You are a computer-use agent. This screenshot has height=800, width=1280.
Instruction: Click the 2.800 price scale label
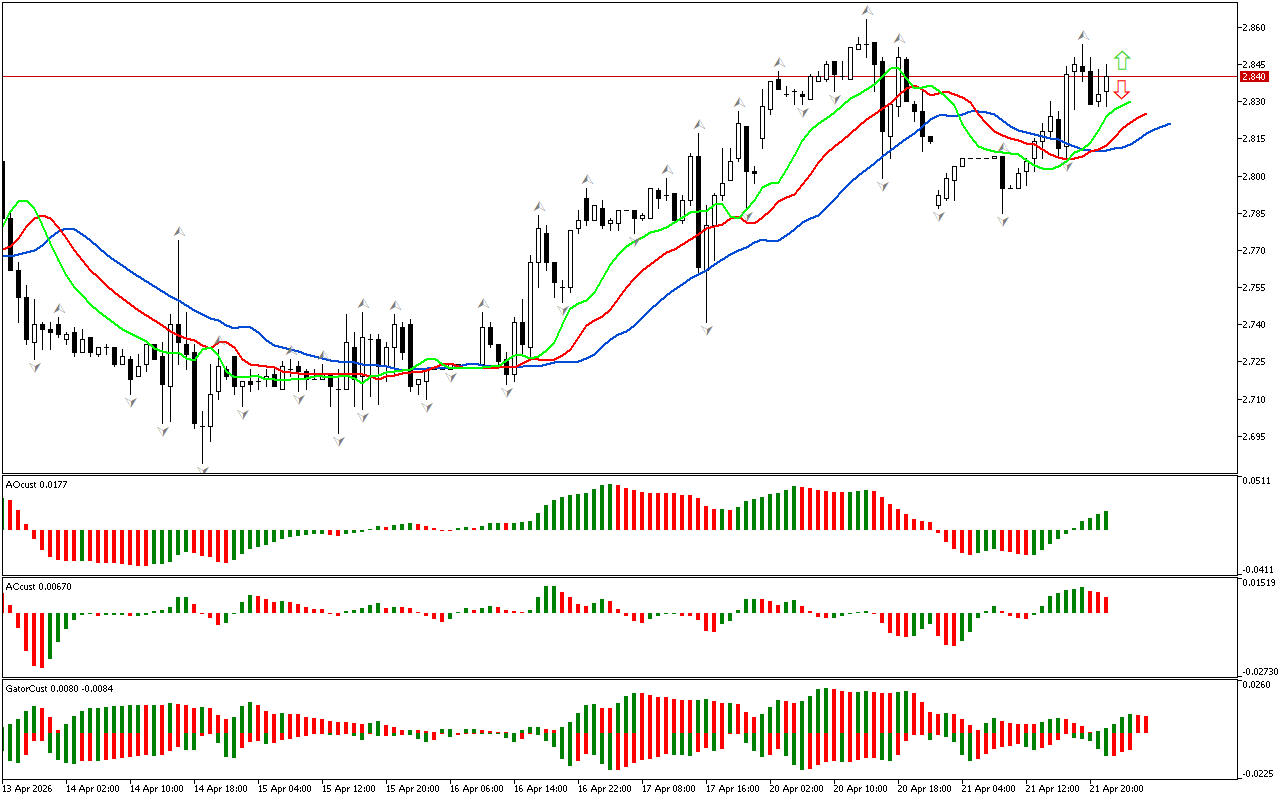point(1252,177)
